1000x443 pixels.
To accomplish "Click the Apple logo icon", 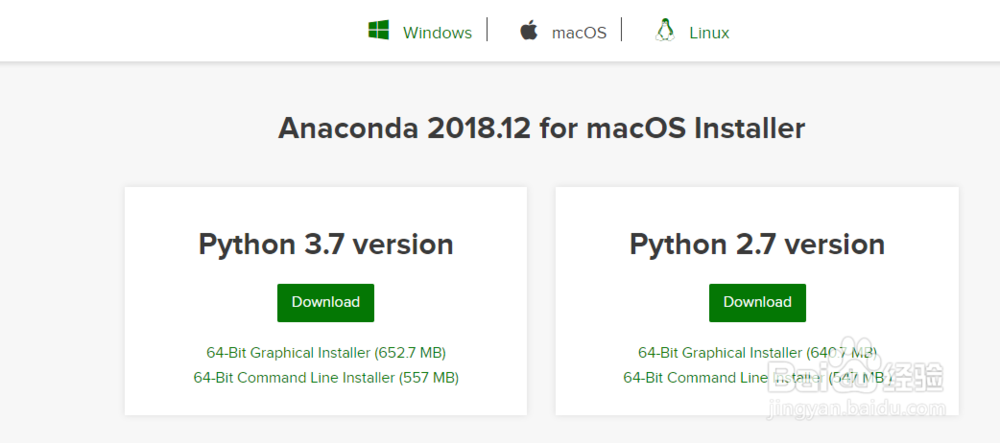I will point(529,30).
